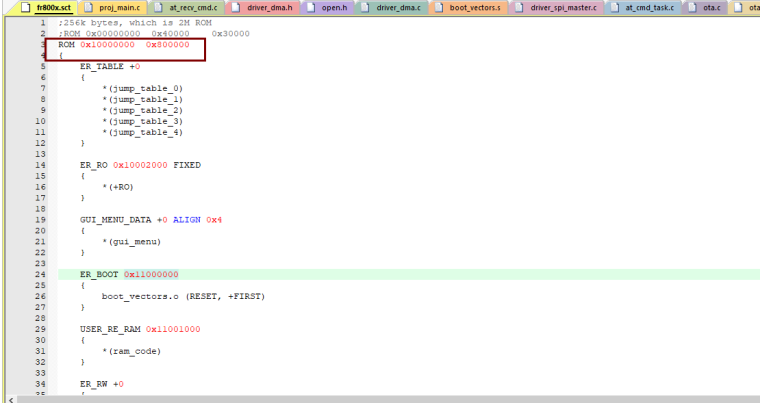Click the *(+RO) line
This screenshot has height=403, width=760.
click(x=118, y=187)
